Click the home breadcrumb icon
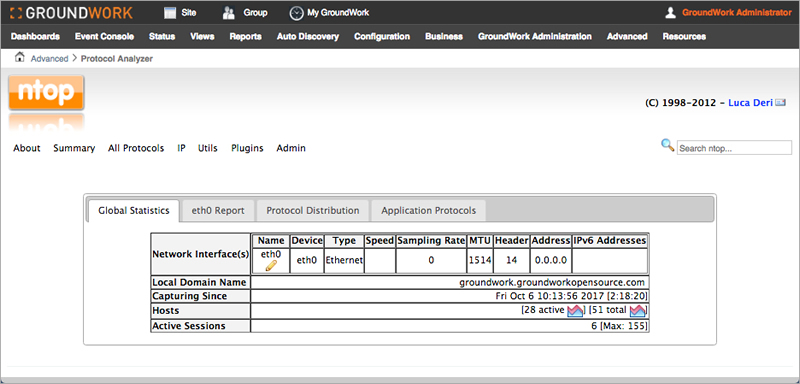This screenshot has height=384, width=800. click(19, 58)
